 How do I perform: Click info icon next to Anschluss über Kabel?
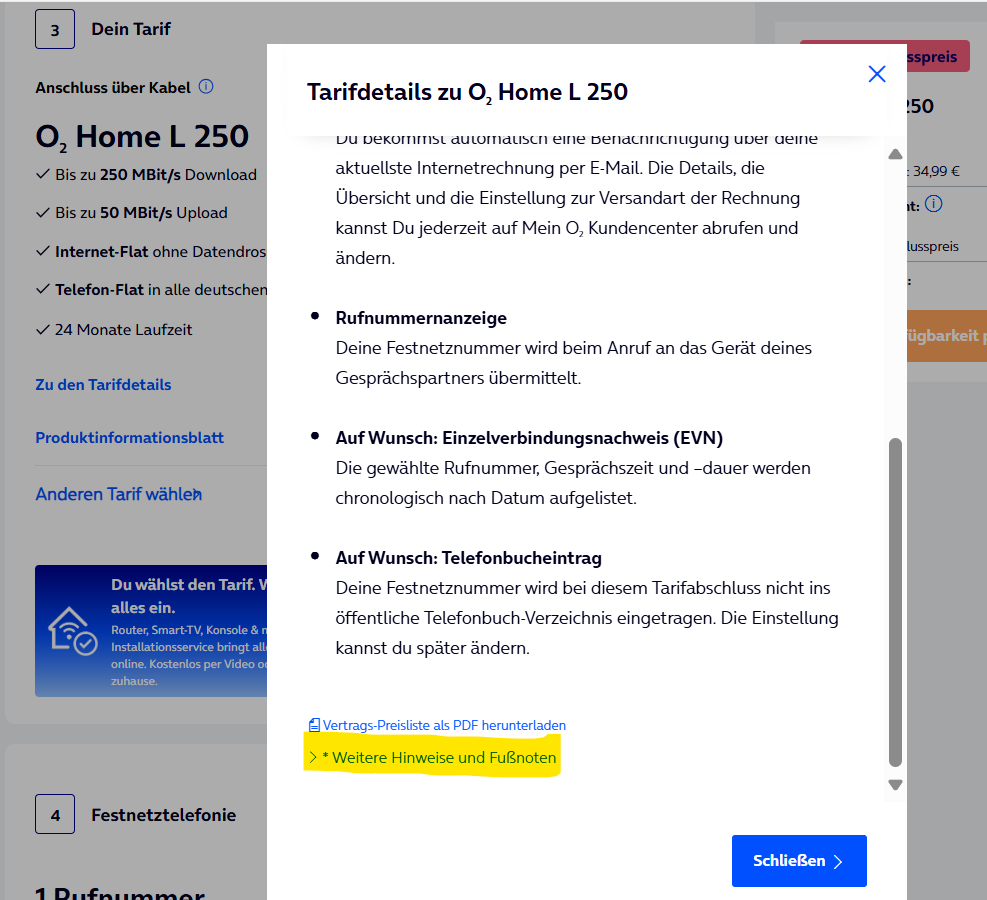pyautogui.click(x=206, y=86)
